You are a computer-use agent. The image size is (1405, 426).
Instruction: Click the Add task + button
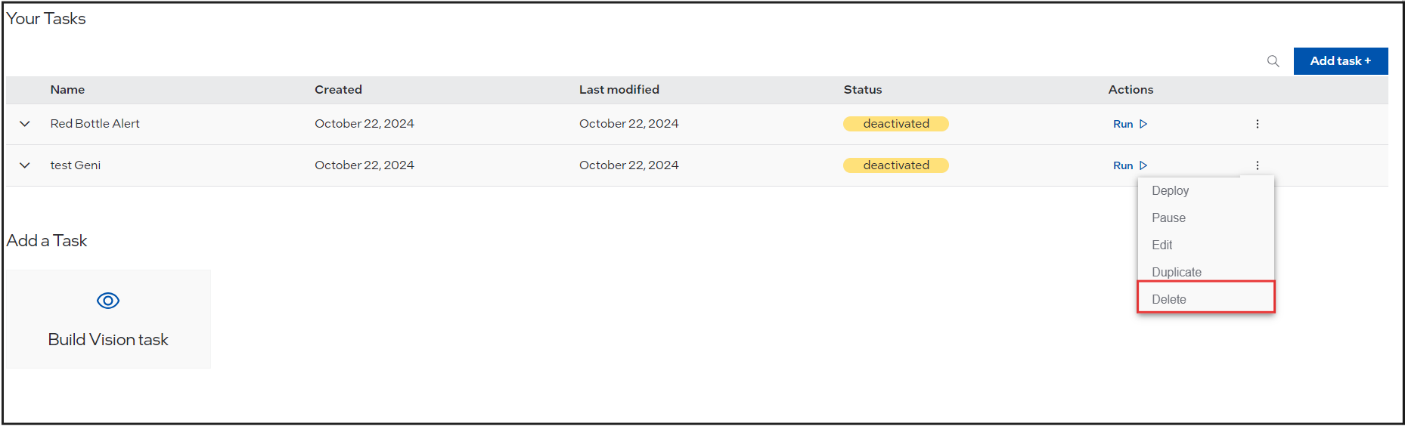point(1340,61)
